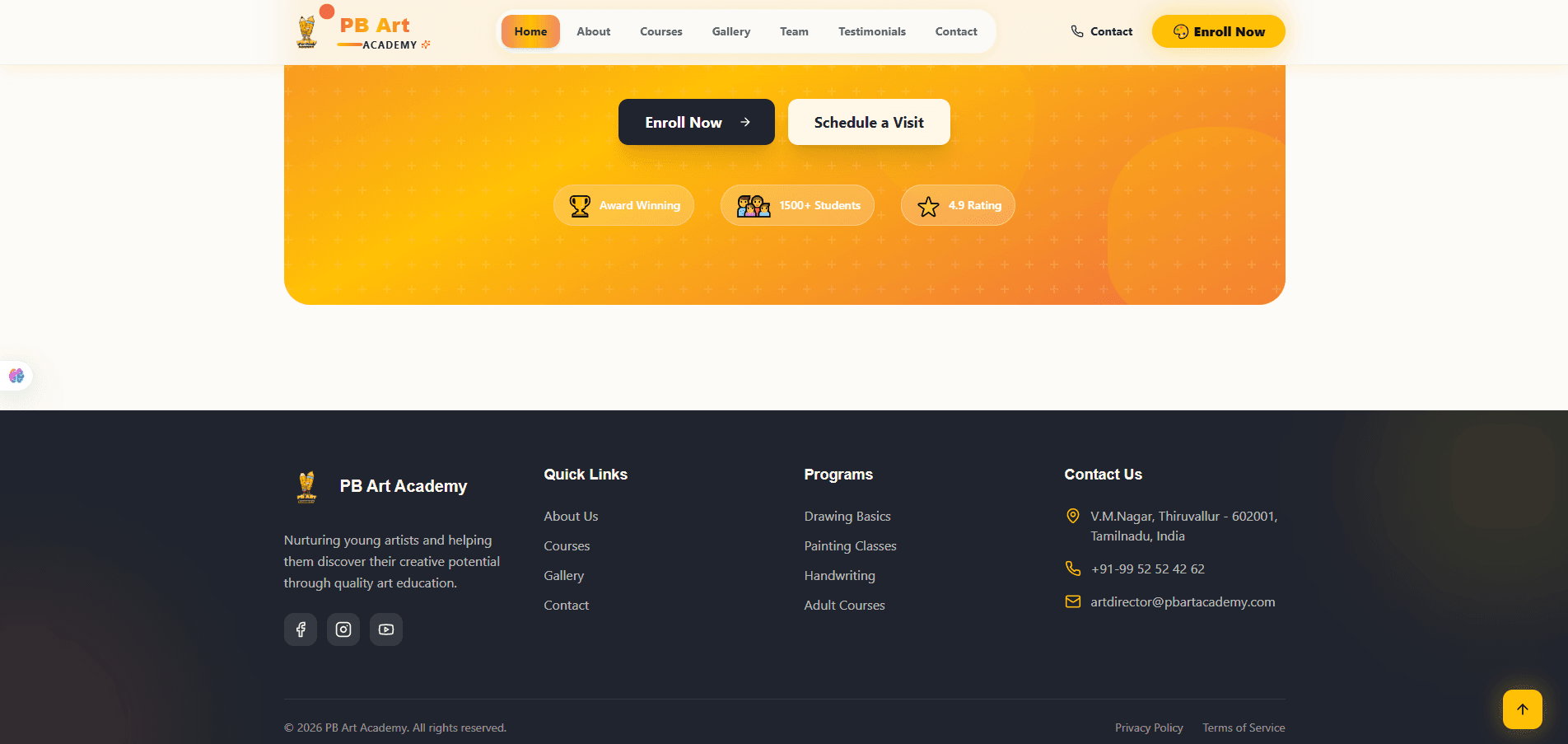Open the Painting Classes program link

[x=850, y=545]
